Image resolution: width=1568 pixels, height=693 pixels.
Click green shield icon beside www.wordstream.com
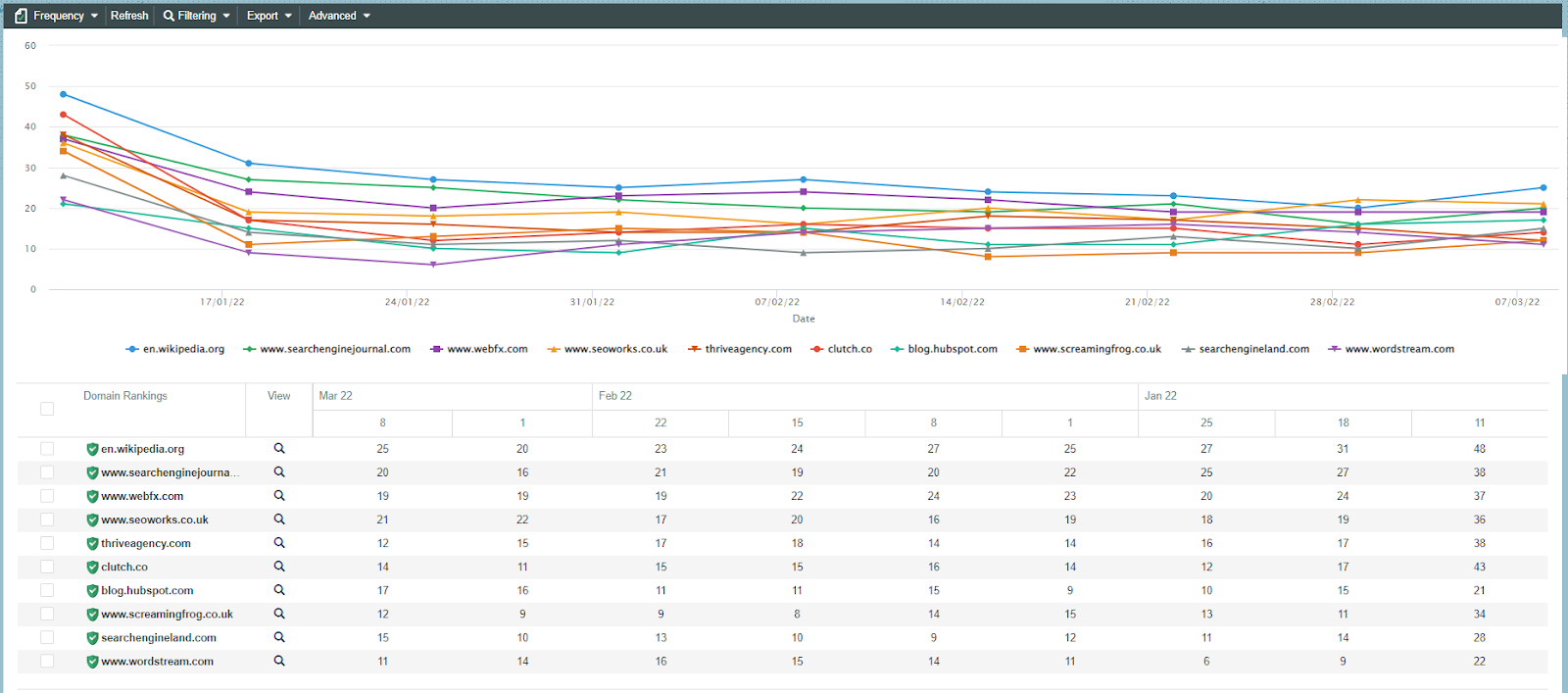tap(92, 661)
